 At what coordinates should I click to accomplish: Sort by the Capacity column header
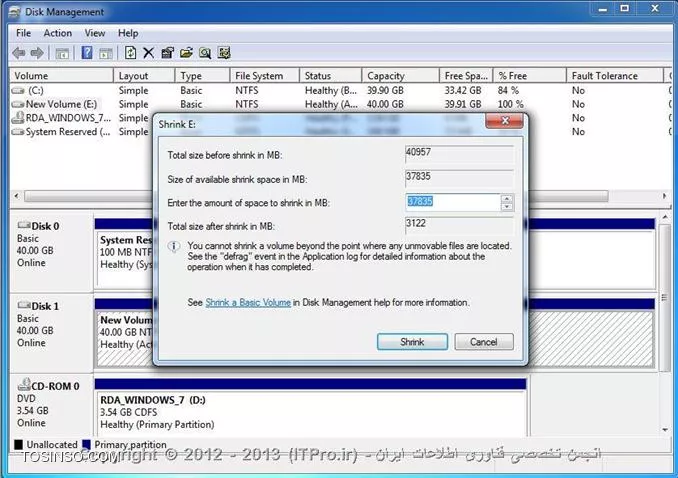(x=400, y=76)
